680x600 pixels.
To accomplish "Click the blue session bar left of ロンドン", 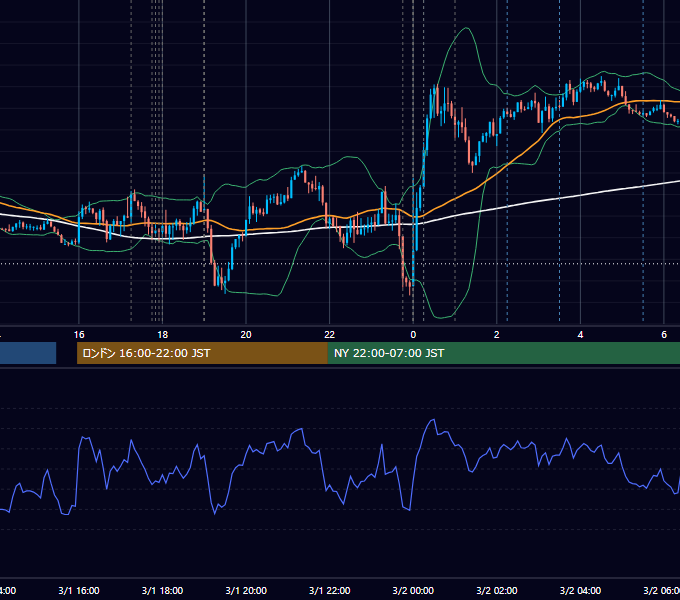I will pyautogui.click(x=28, y=353).
